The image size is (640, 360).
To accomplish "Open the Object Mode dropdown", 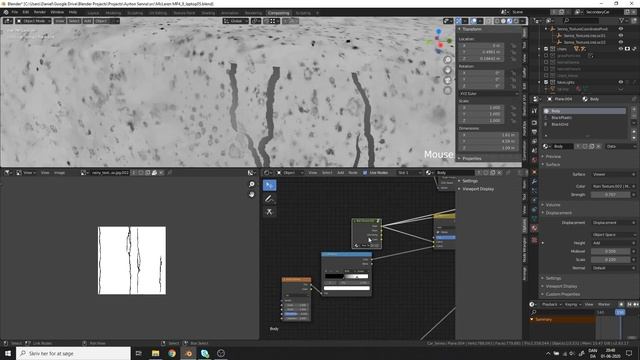I will (33, 21).
